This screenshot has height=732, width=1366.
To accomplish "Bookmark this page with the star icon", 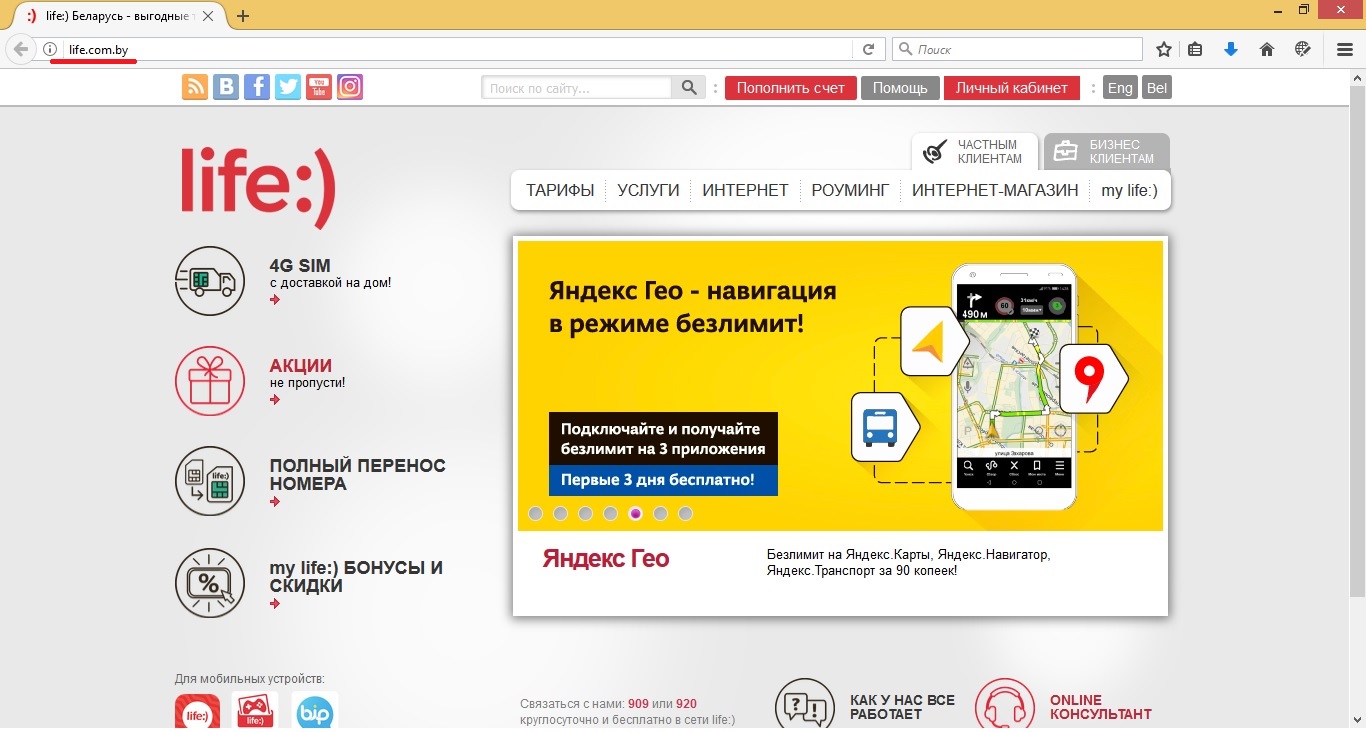I will (1164, 49).
